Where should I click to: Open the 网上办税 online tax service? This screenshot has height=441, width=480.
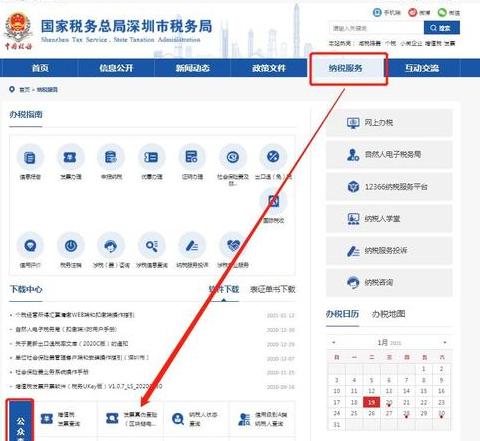tap(389, 123)
